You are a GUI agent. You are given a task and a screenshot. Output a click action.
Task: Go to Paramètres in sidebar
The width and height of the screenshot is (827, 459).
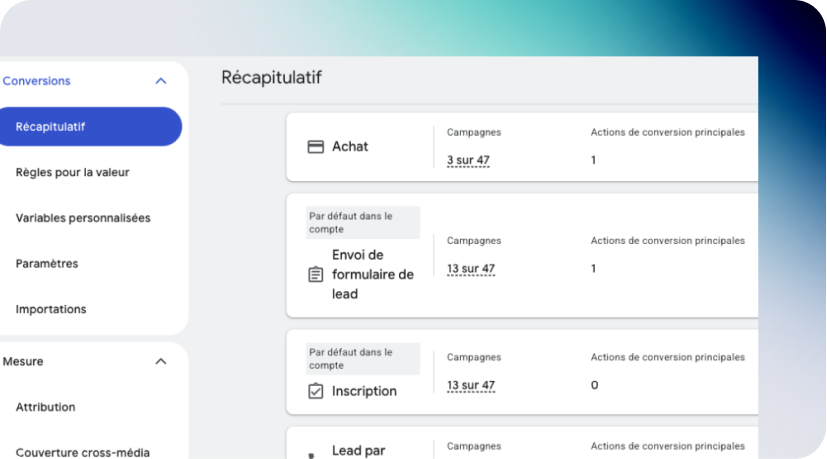[x=47, y=264]
